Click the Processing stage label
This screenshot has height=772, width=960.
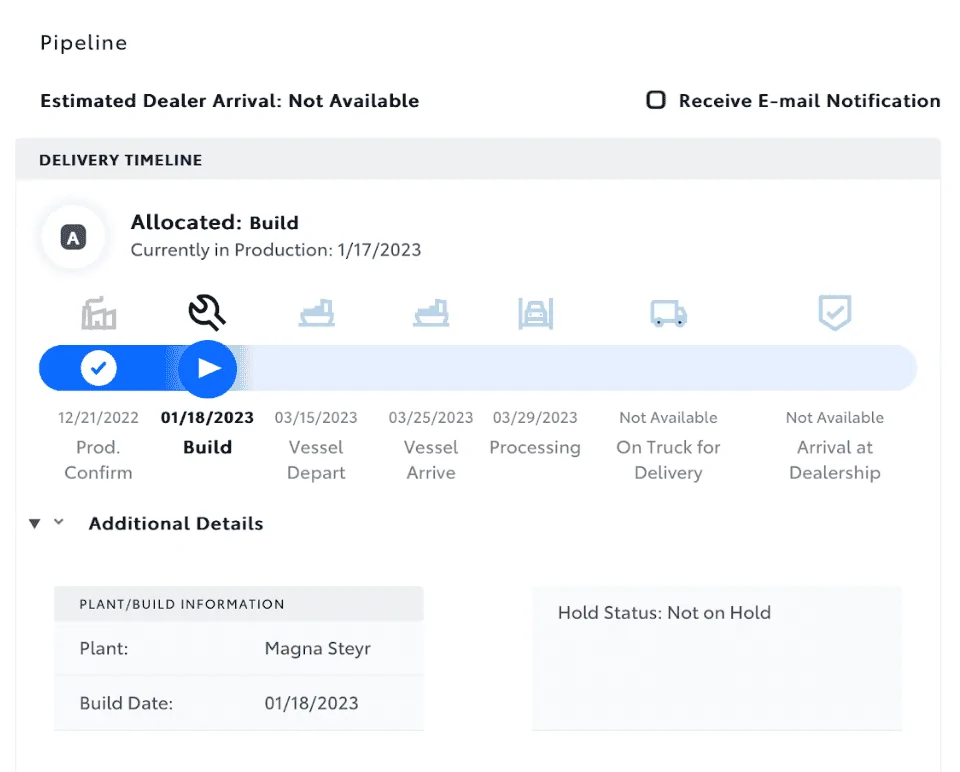(x=535, y=448)
